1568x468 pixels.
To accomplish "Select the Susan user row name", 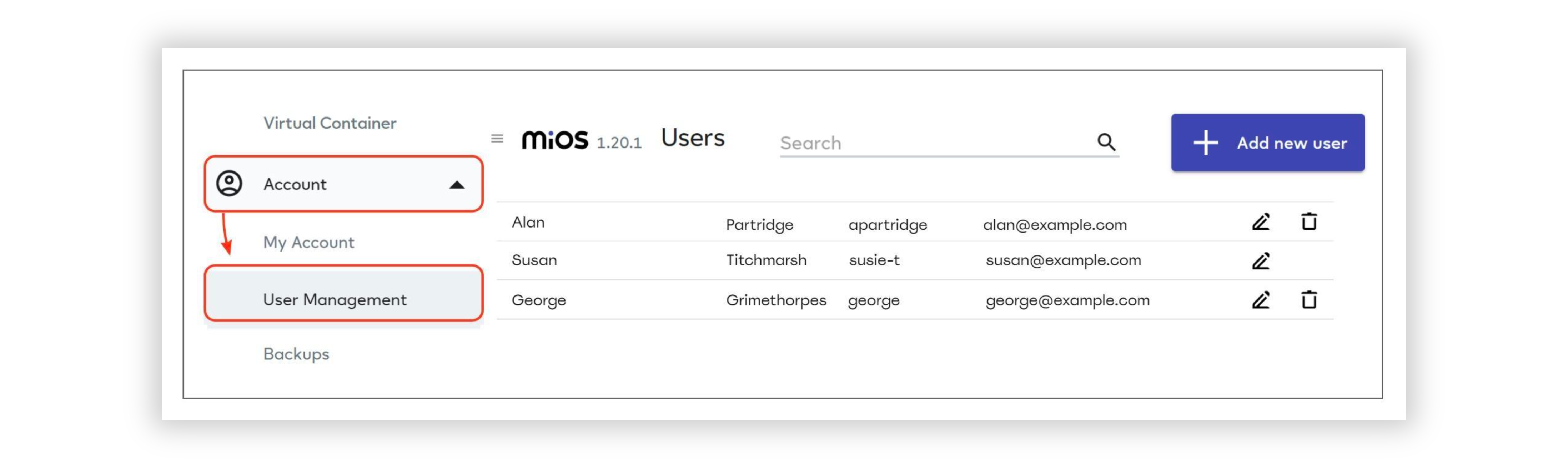I will [534, 260].
